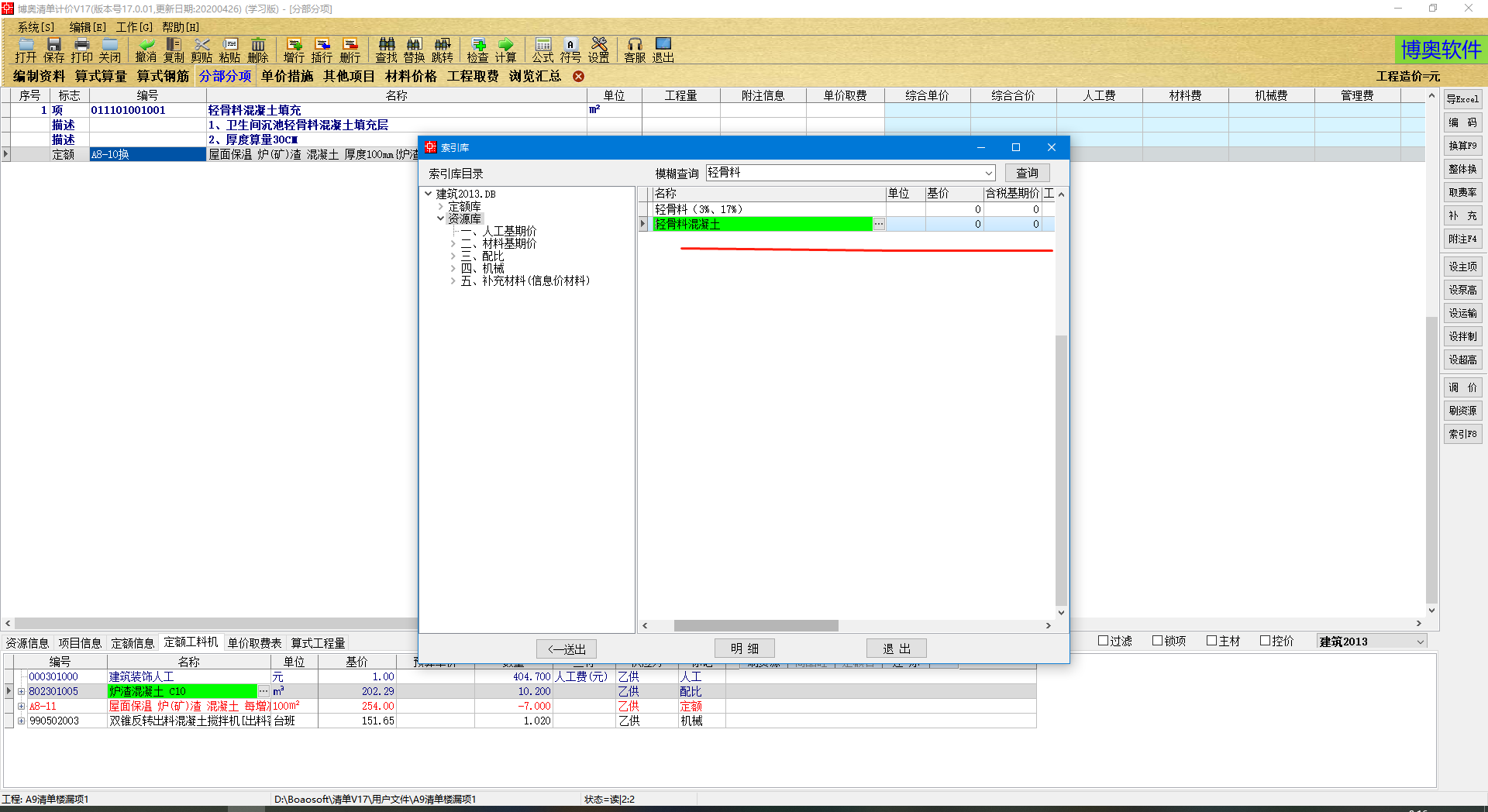Click the 设置 (Settings) tools icon
This screenshot has height=812, width=1488.
click(x=598, y=50)
